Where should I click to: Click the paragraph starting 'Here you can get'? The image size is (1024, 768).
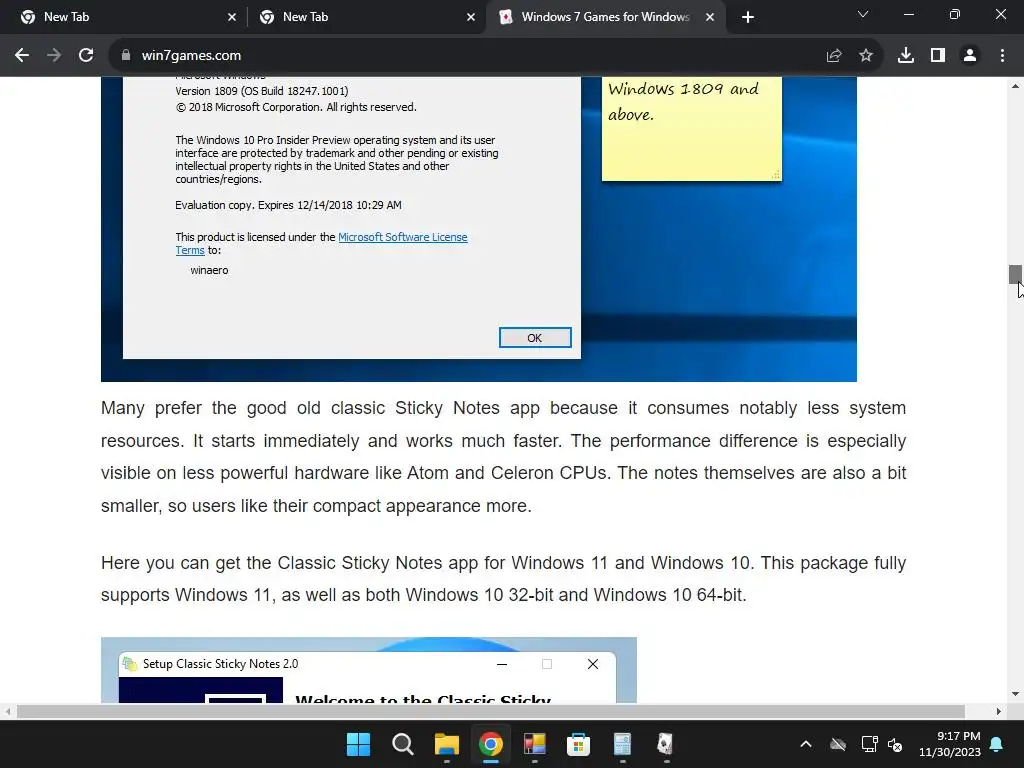[504, 579]
